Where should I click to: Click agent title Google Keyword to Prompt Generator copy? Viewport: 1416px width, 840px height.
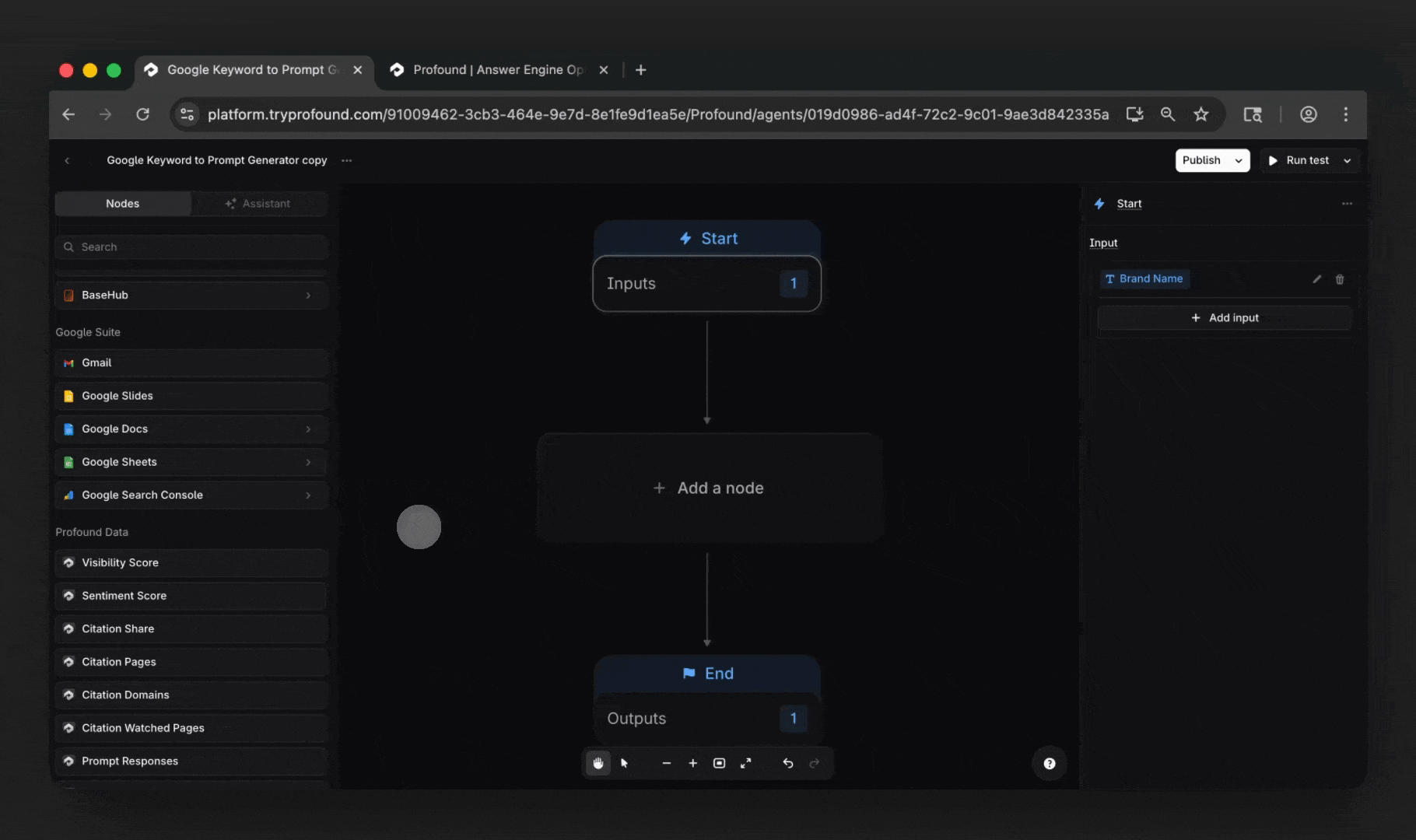pyautogui.click(x=217, y=160)
